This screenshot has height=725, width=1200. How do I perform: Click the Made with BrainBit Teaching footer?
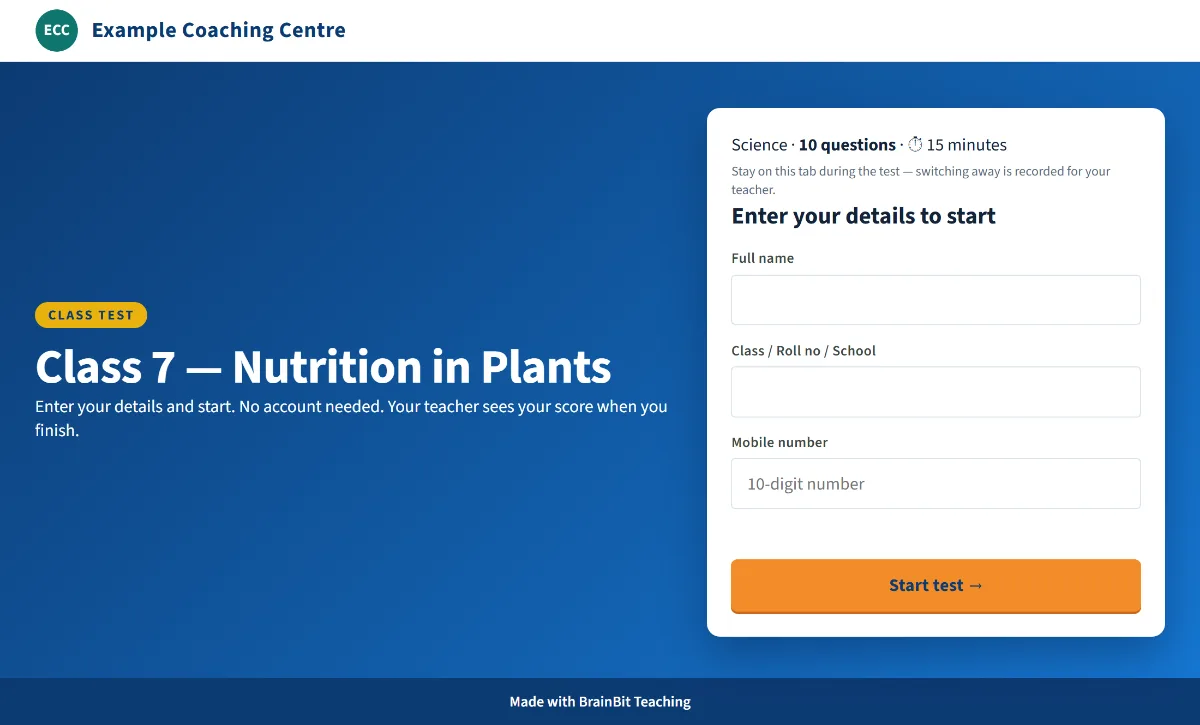[x=600, y=702]
